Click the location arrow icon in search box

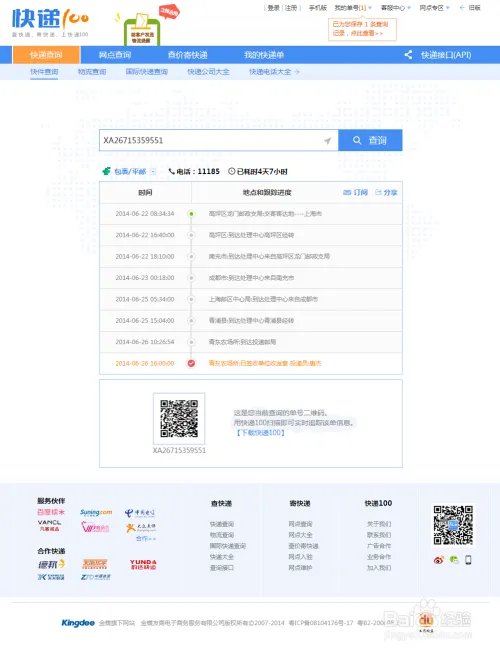tap(328, 141)
